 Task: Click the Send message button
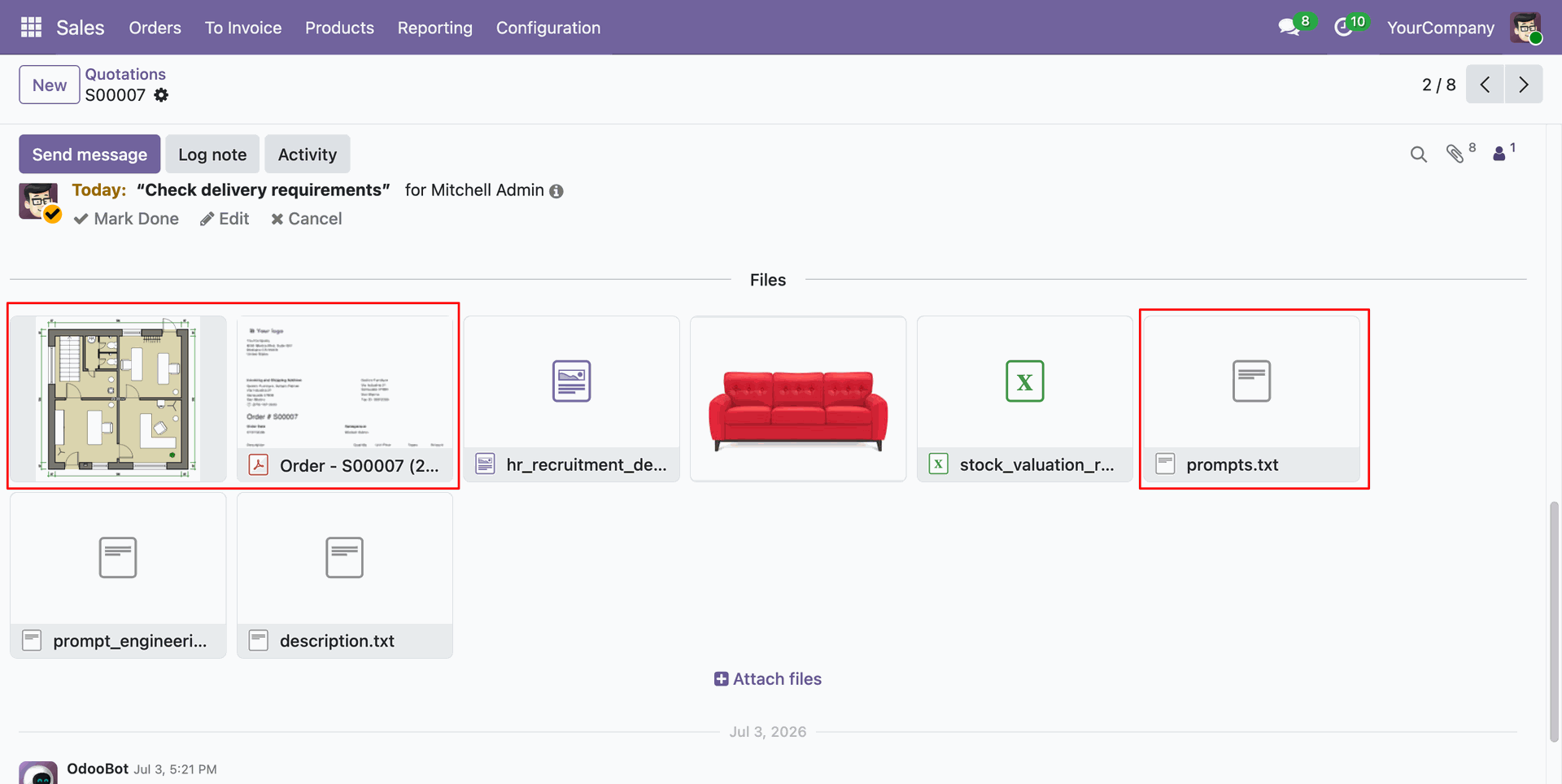89,155
